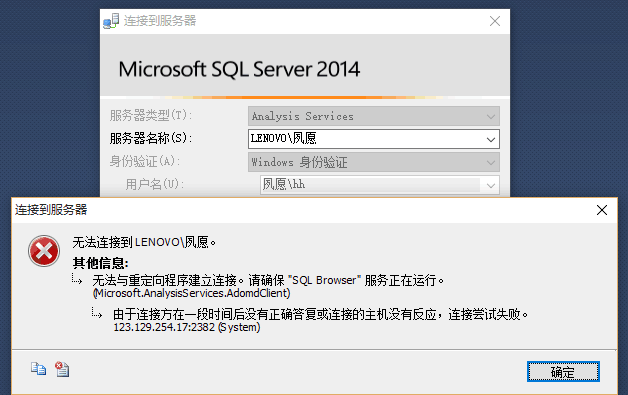Open the server type Analysis Services dropdown
The width and height of the screenshot is (628, 395).
374,116
